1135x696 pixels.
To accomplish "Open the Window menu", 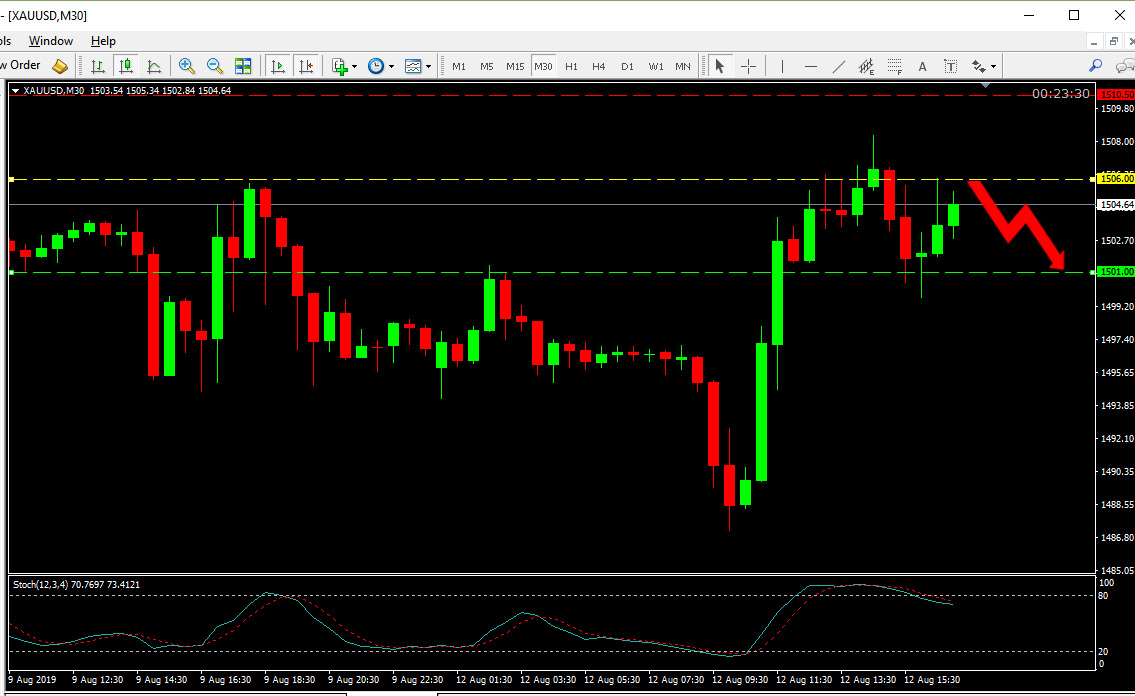I will [x=51, y=41].
